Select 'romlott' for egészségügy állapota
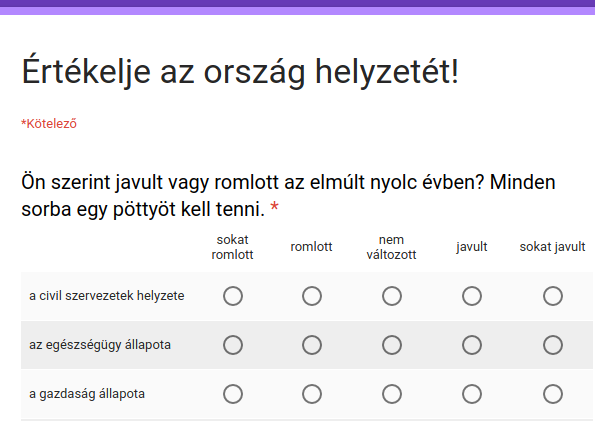595x421 pixels. pyautogui.click(x=312, y=345)
